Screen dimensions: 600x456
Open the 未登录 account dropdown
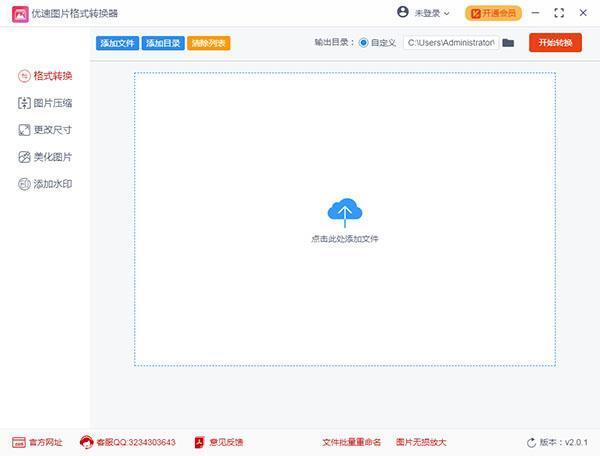point(432,13)
